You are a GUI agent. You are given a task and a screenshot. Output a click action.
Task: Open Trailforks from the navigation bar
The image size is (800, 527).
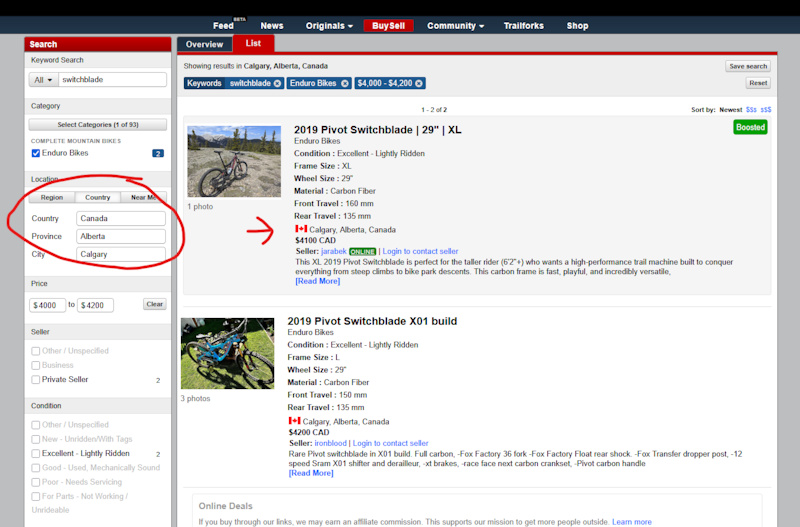coord(523,26)
